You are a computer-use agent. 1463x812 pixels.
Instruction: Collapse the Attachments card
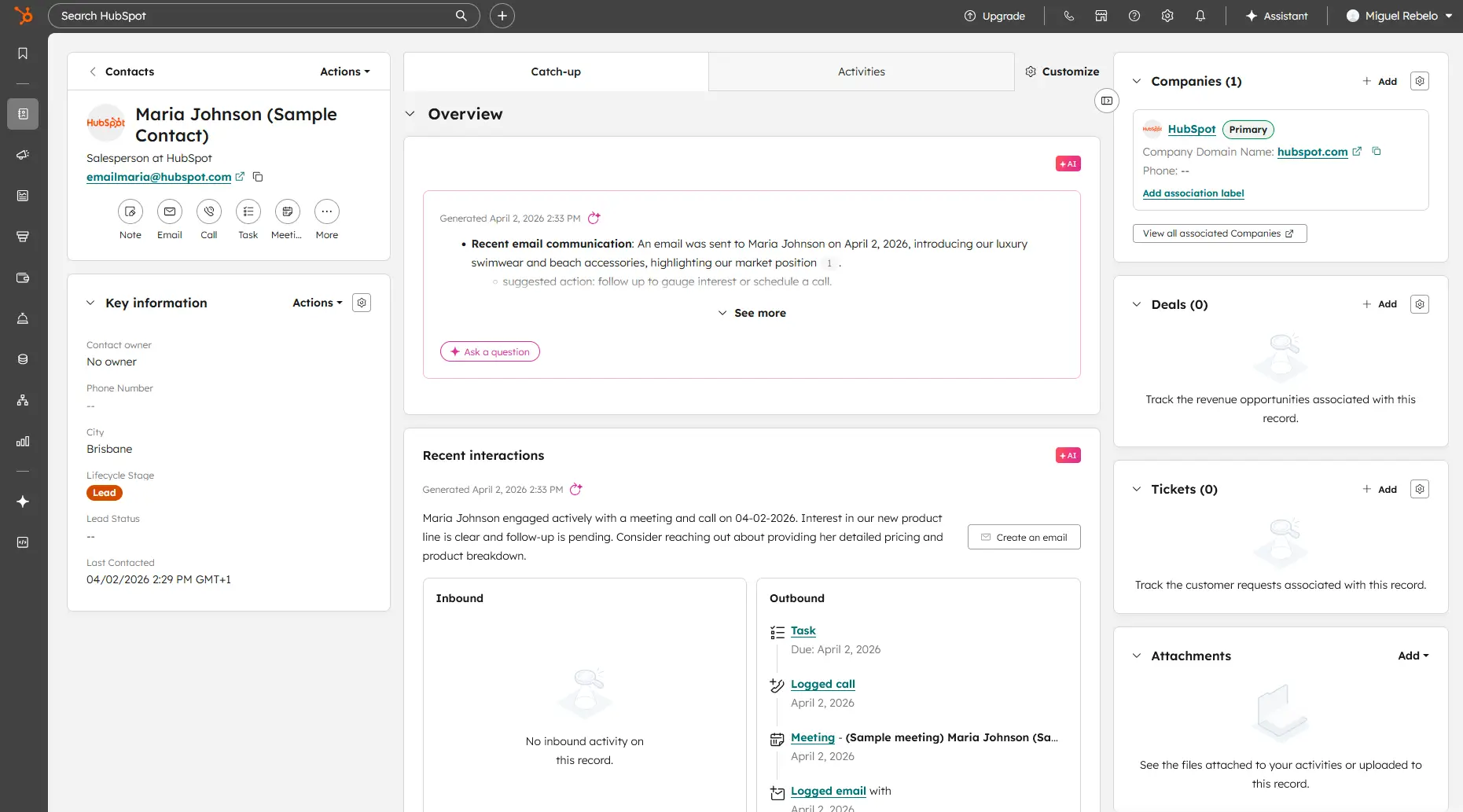[1137, 656]
